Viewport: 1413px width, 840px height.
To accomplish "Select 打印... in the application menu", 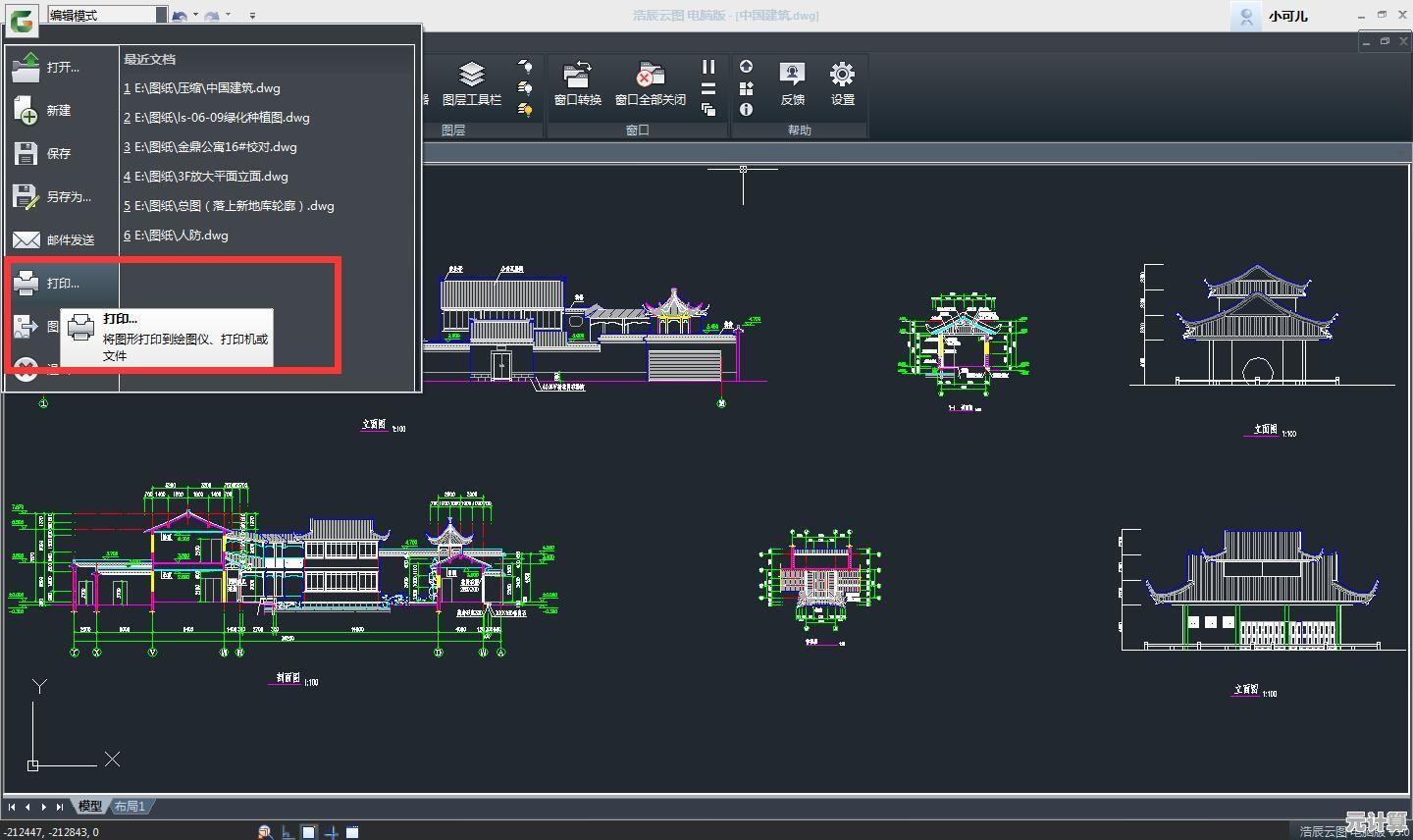I will (63, 284).
